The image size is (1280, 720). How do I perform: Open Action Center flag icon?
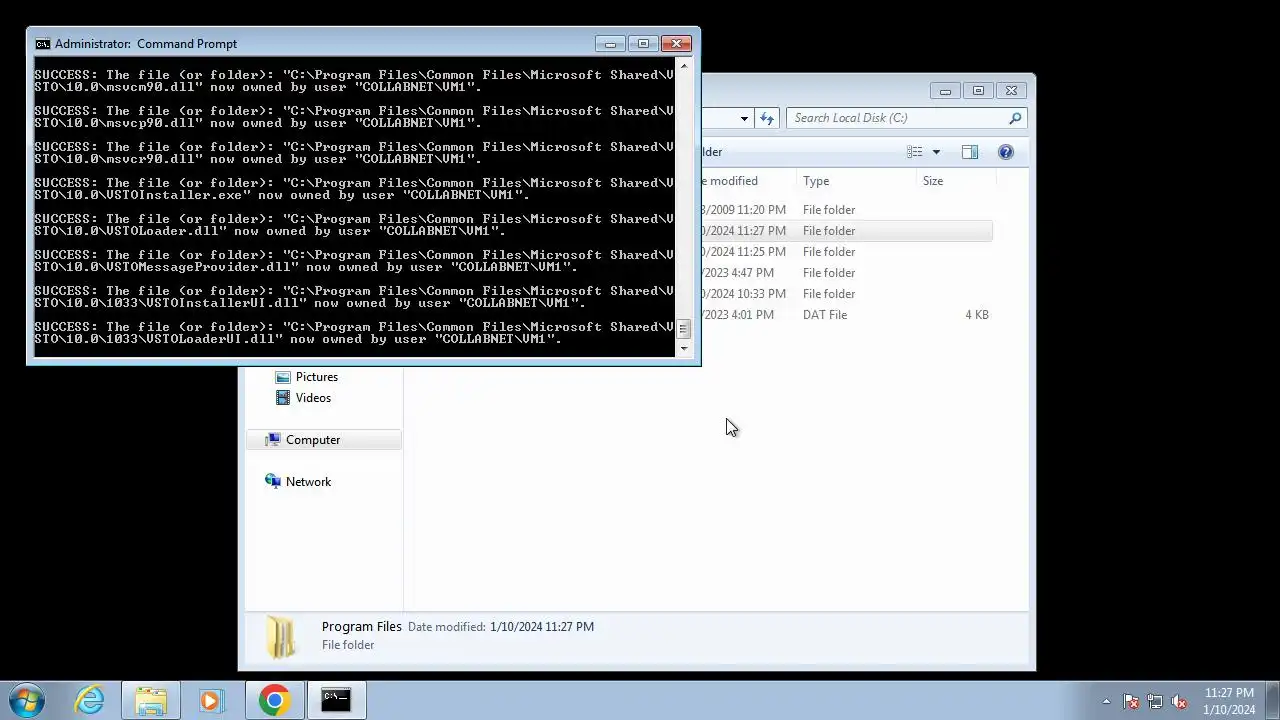tap(1131, 701)
